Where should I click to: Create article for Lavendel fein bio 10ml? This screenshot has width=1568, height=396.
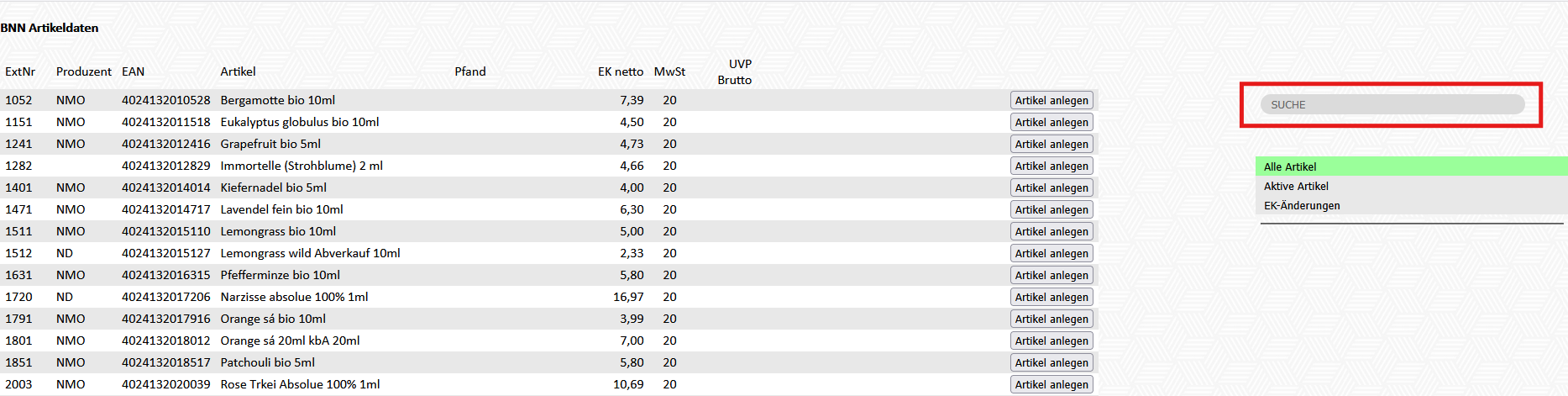1051,209
